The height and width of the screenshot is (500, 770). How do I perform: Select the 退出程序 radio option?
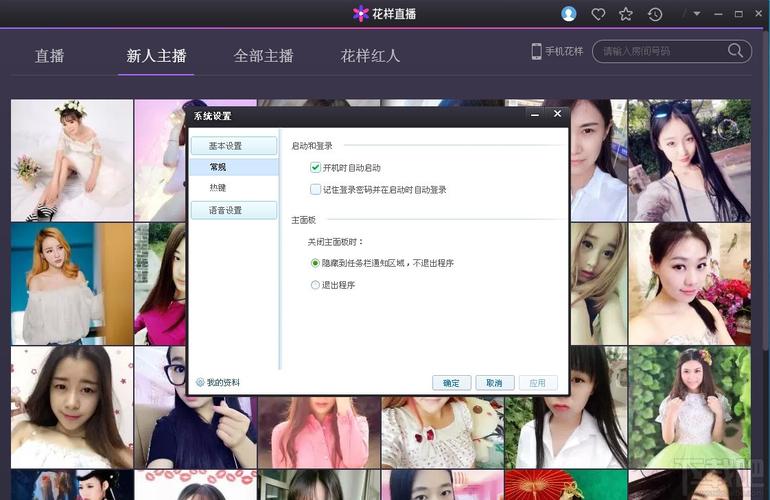[x=315, y=285]
